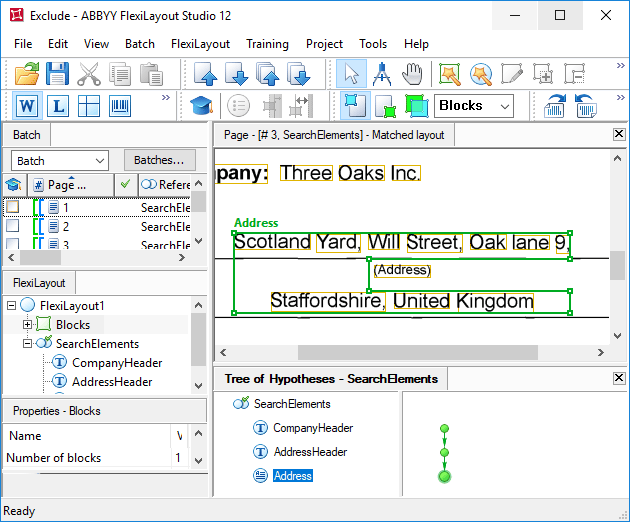Toggle the blue block frame display button
The image size is (630, 522).
coord(355,106)
